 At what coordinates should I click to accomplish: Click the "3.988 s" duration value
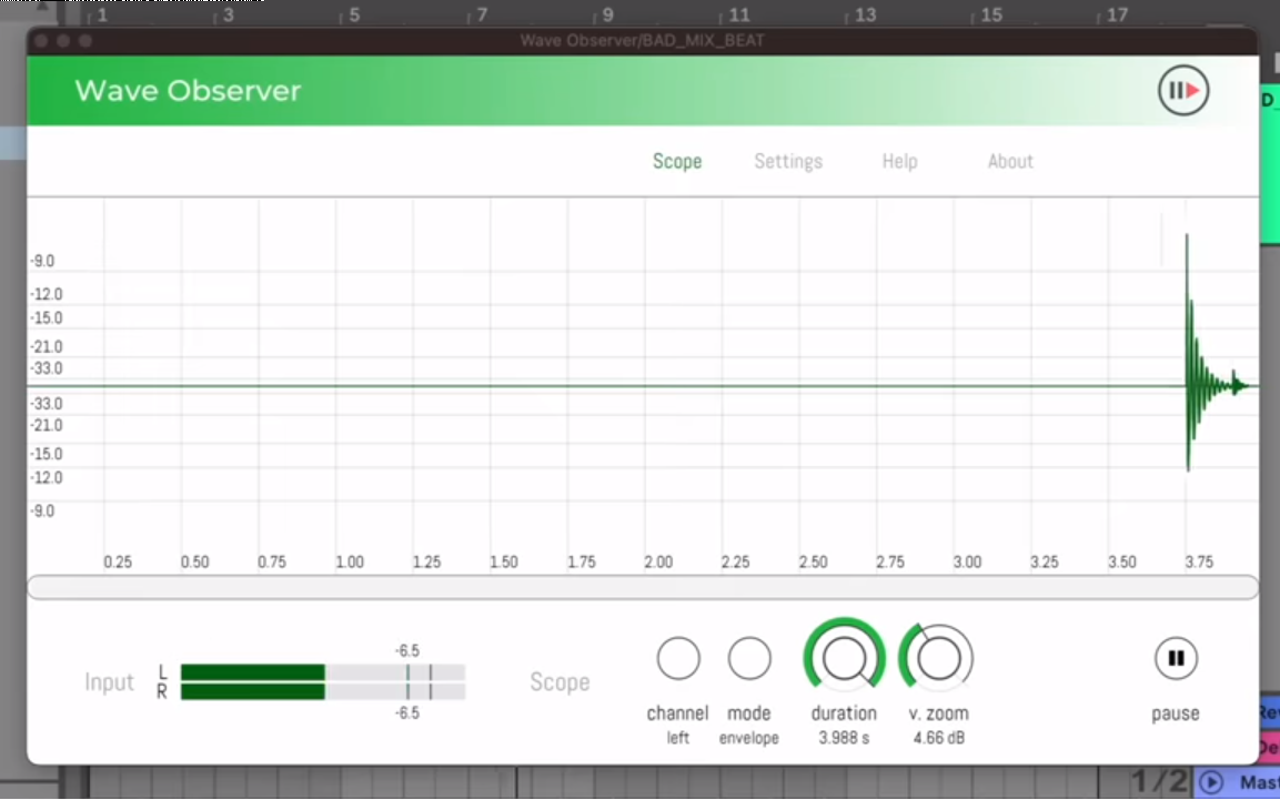(844, 738)
